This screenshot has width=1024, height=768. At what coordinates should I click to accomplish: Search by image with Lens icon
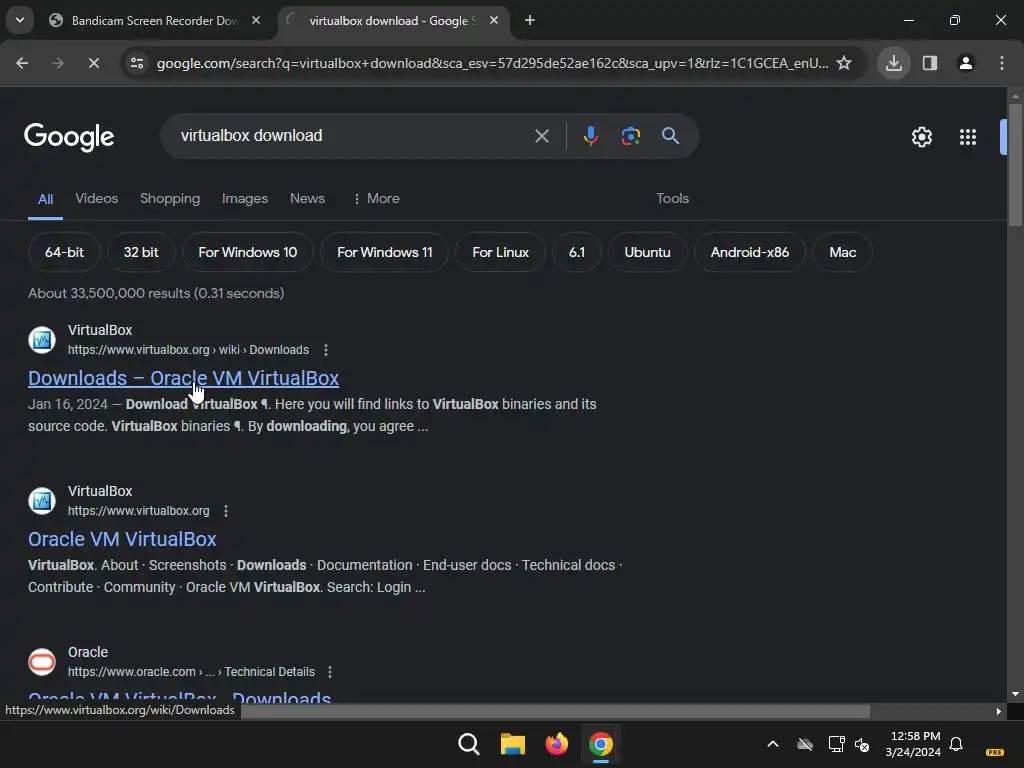coord(630,136)
